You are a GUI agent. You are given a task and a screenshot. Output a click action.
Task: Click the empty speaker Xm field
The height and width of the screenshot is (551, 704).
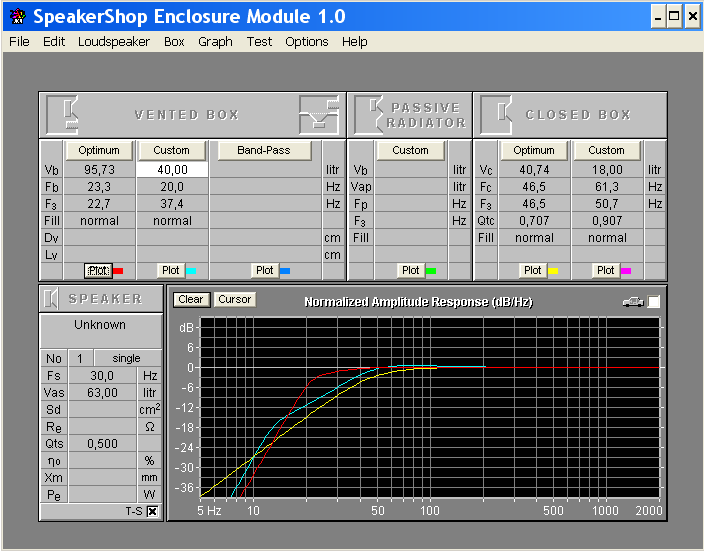[102, 478]
